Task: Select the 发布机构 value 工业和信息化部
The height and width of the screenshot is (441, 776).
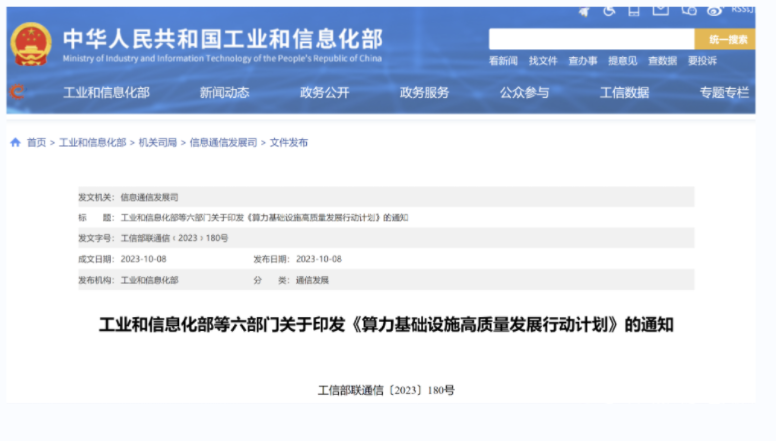Action: 149,280
